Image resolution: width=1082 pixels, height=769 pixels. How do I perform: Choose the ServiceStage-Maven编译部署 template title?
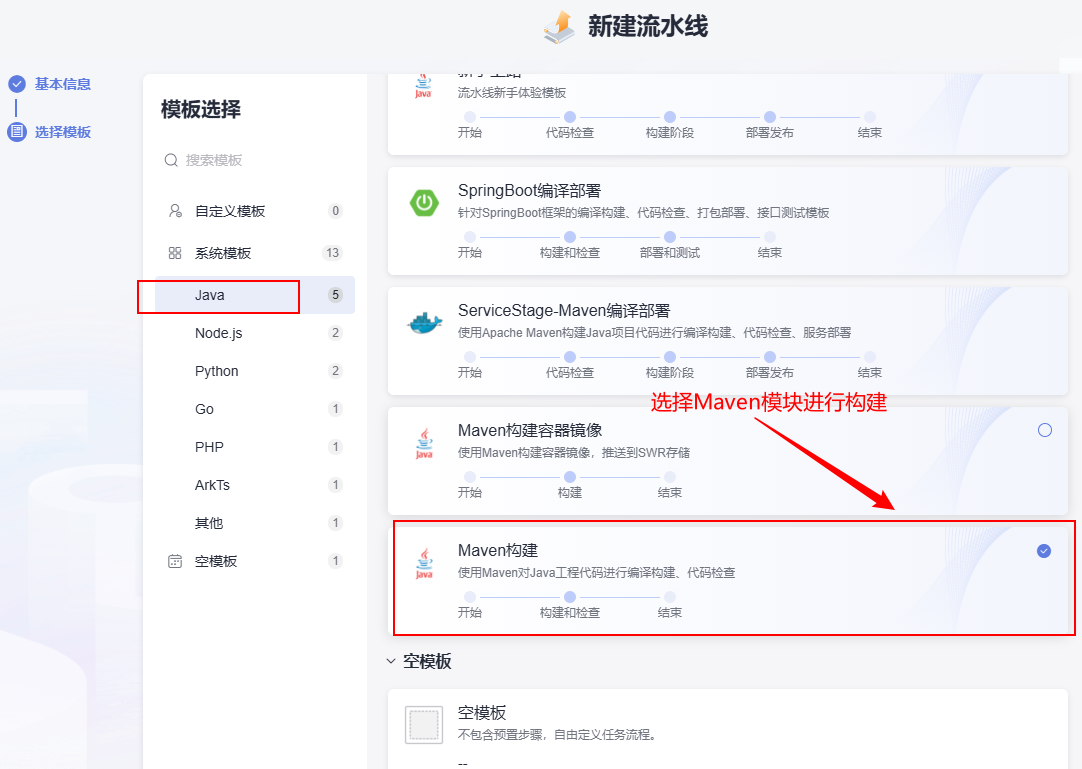(x=564, y=311)
